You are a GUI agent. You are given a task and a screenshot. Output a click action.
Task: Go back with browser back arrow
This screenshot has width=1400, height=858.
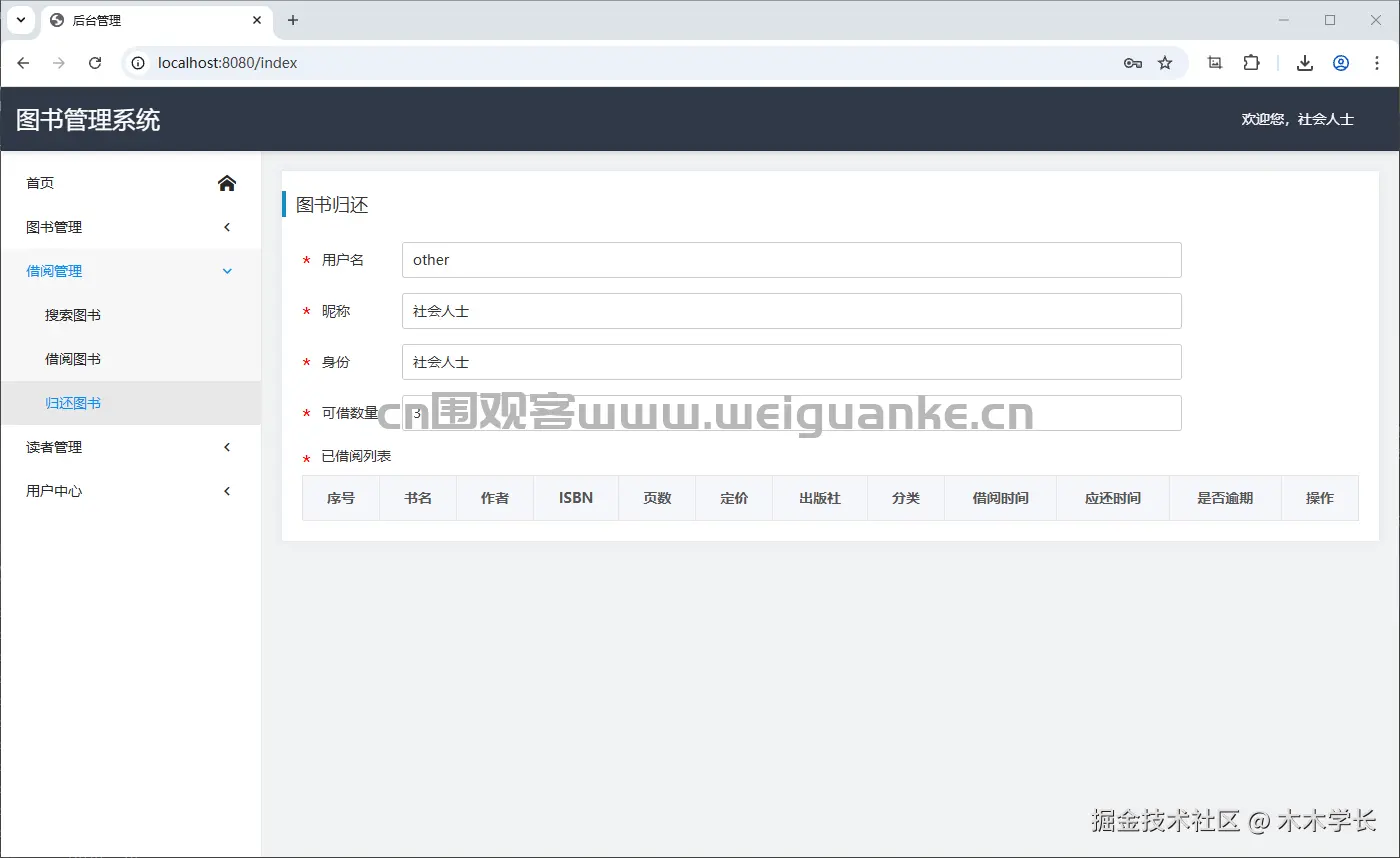[x=23, y=63]
